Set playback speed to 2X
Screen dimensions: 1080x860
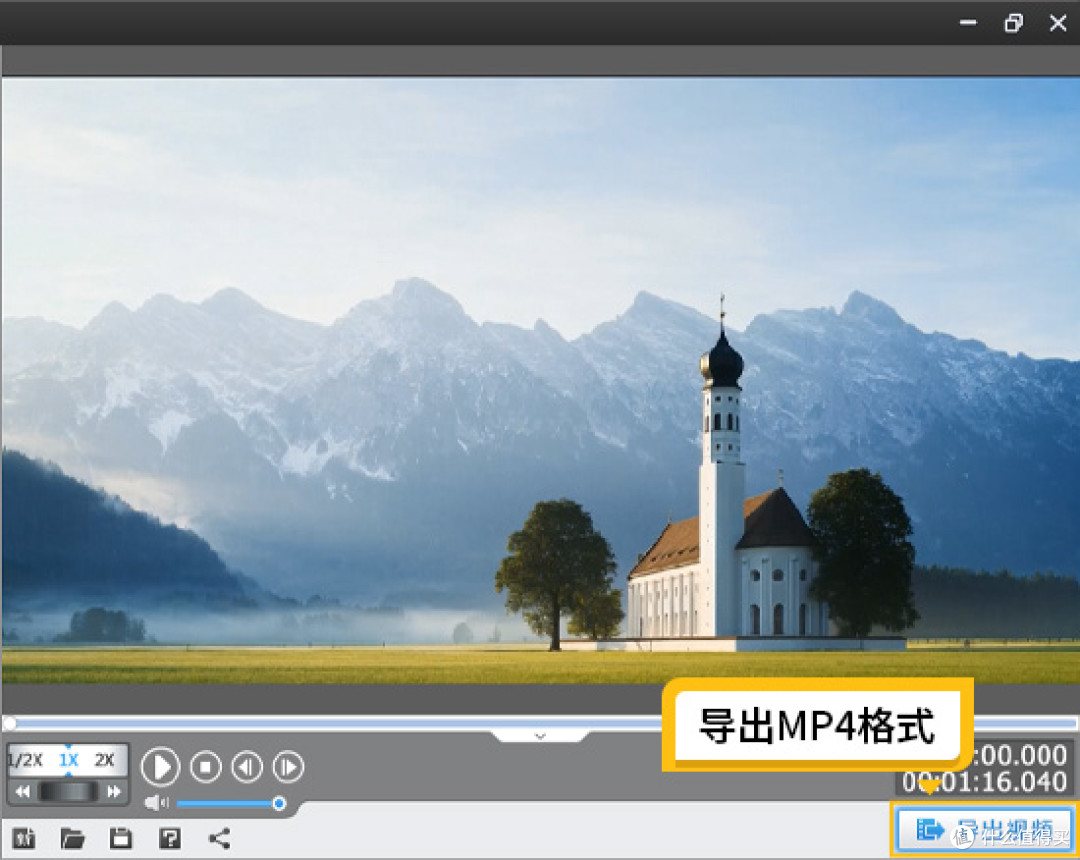(104, 760)
